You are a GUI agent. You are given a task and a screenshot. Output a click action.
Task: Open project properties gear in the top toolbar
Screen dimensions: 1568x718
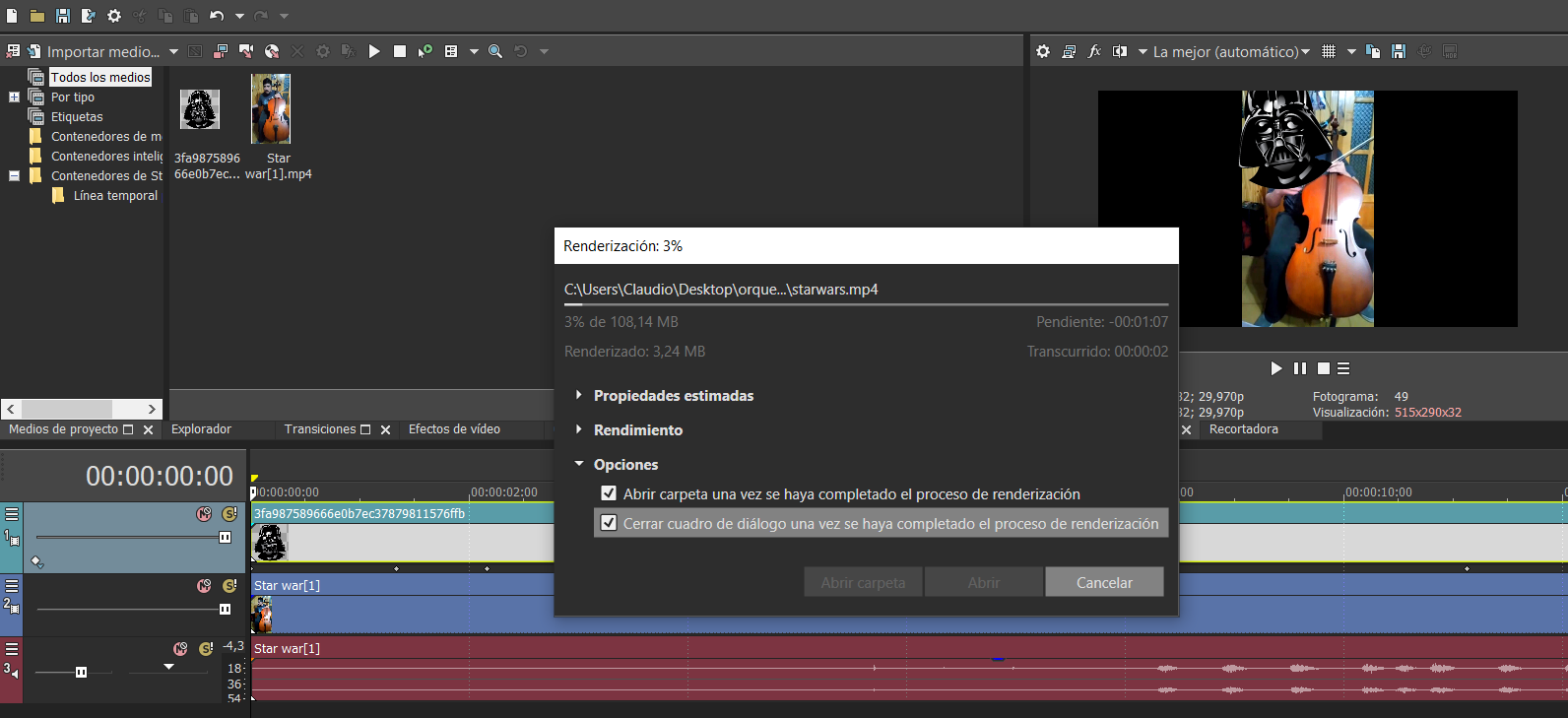114,16
